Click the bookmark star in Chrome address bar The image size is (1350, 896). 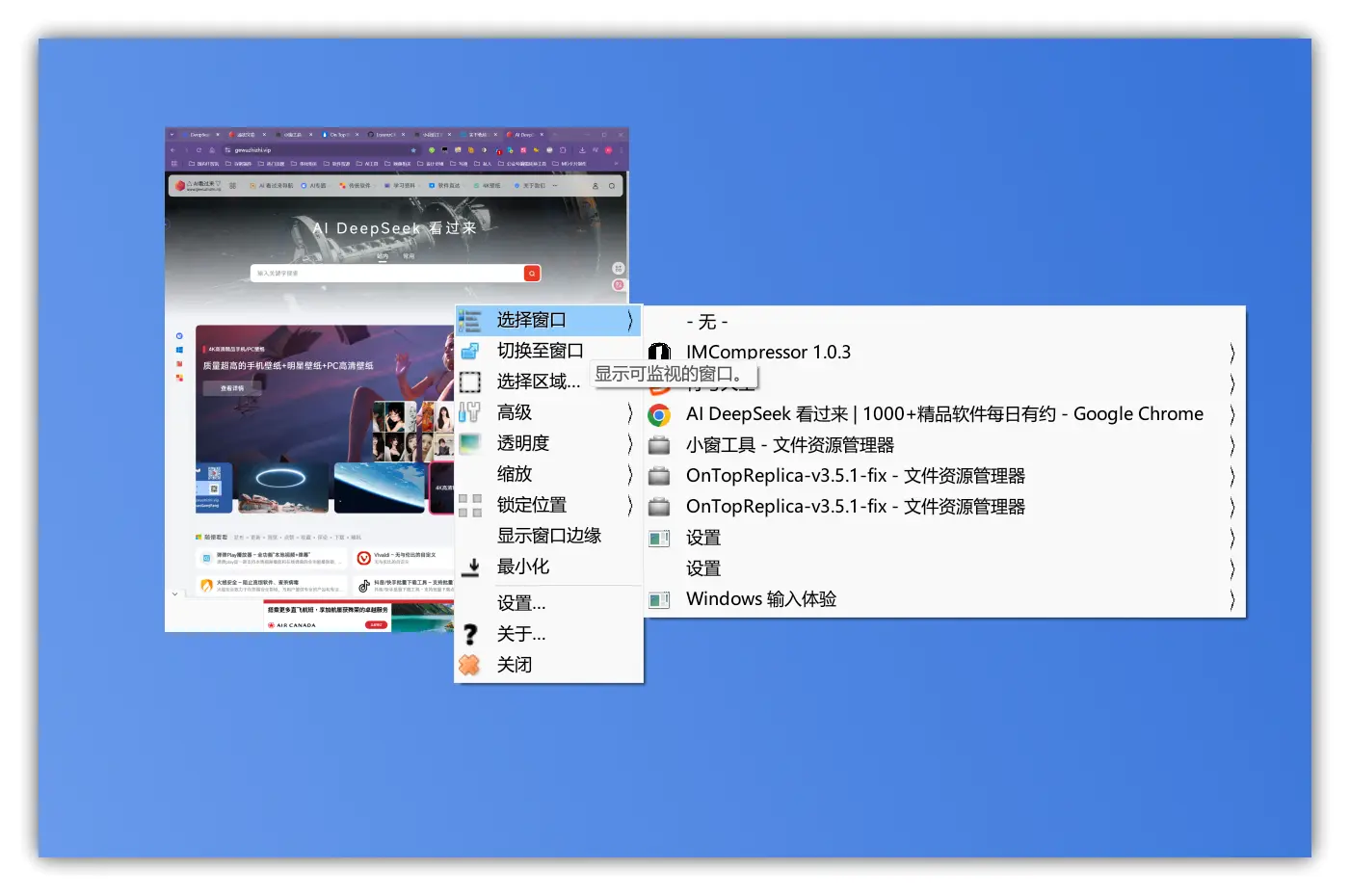(x=413, y=150)
